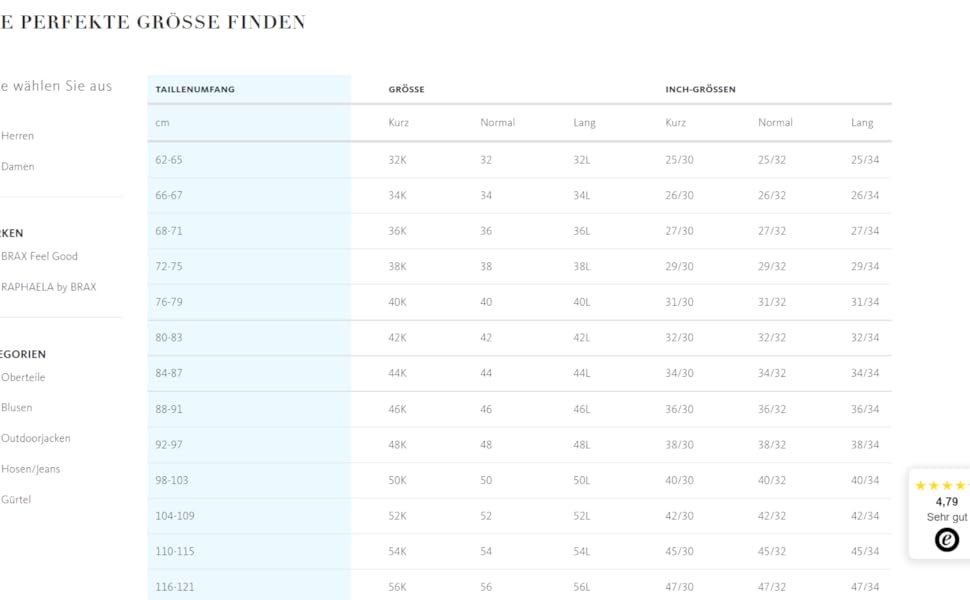Select the Blusen category

(x=16, y=408)
